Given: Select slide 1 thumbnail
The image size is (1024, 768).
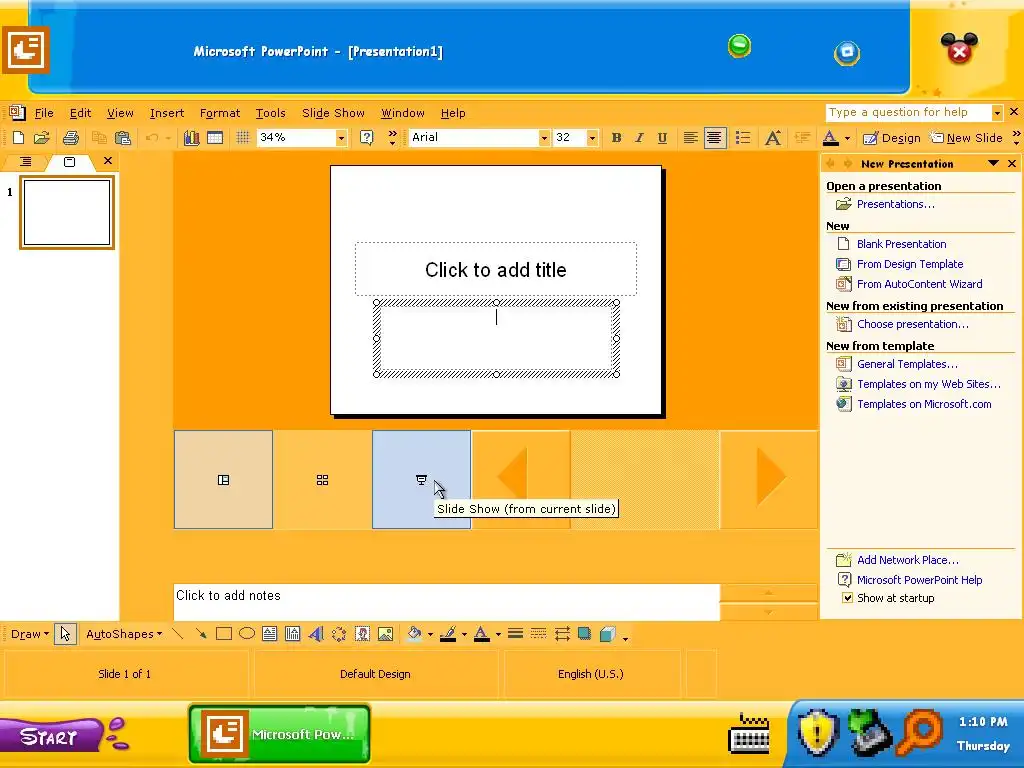Looking at the screenshot, I should [x=67, y=212].
